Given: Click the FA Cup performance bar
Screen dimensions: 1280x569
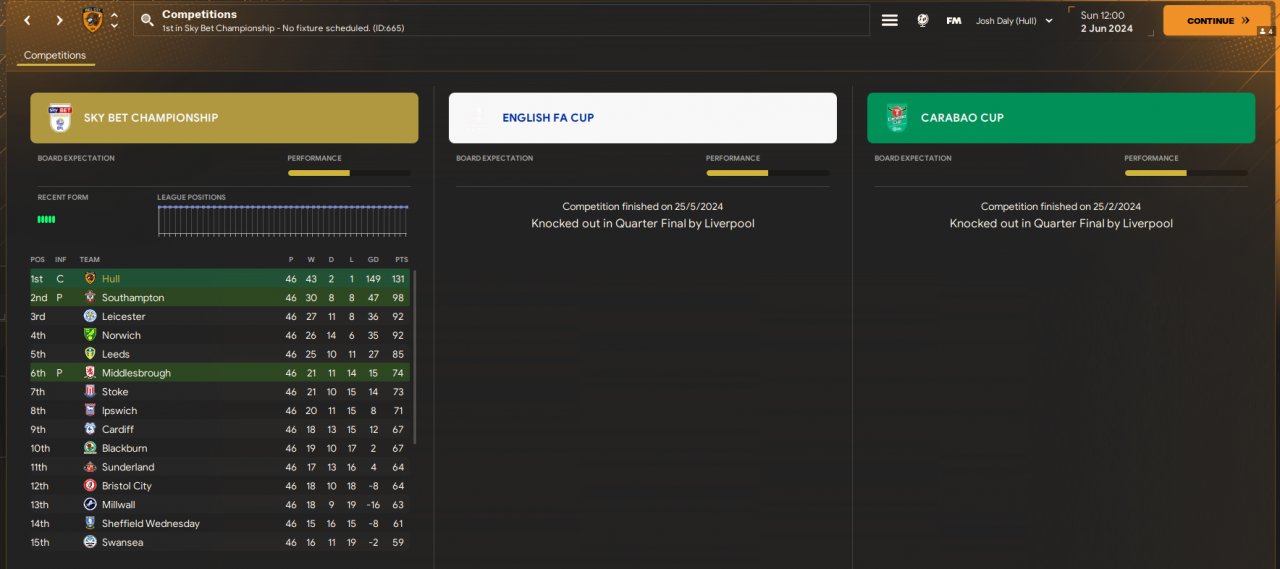Looking at the screenshot, I should coord(767,173).
